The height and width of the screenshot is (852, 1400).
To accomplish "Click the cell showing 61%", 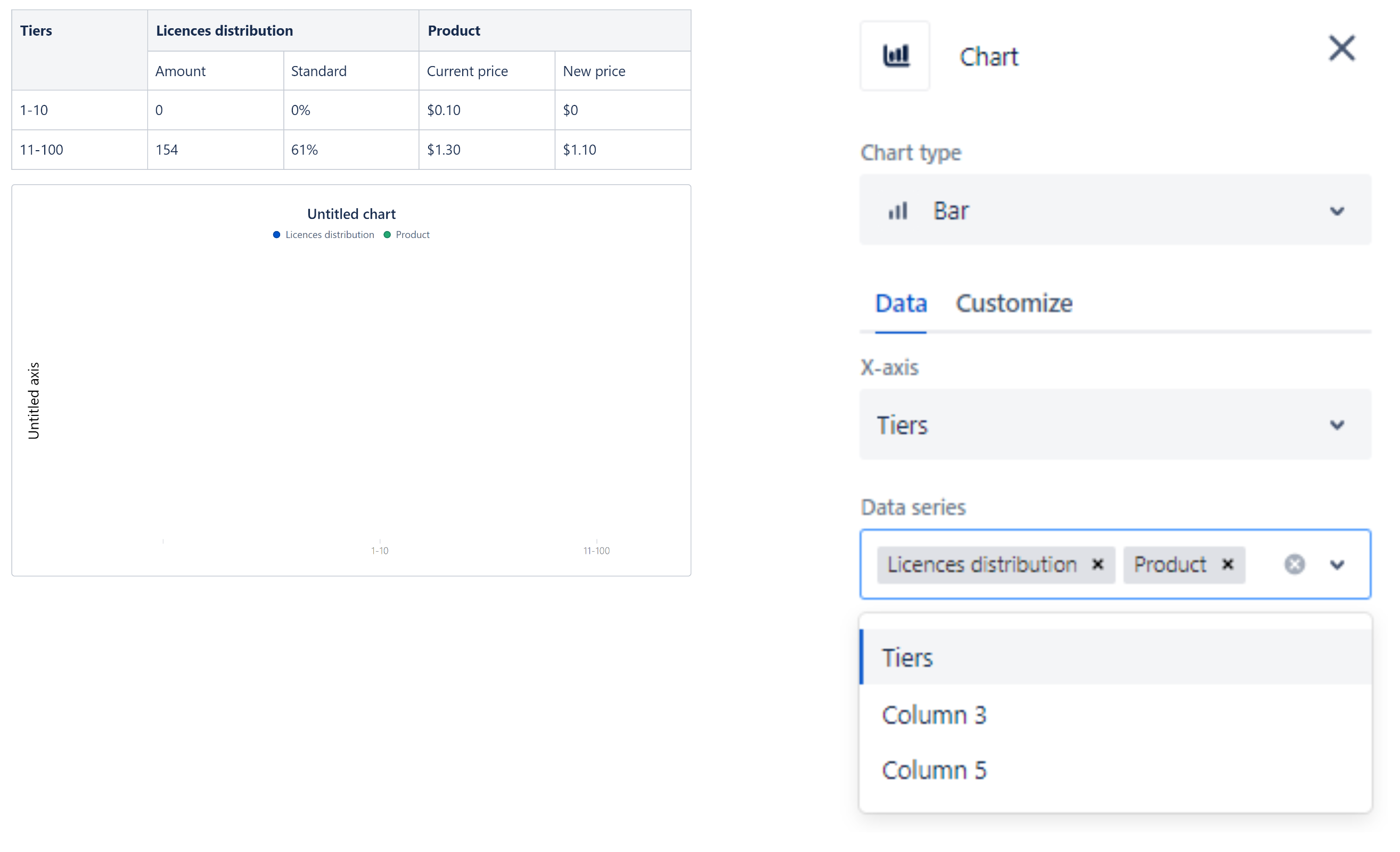I will pyautogui.click(x=351, y=150).
